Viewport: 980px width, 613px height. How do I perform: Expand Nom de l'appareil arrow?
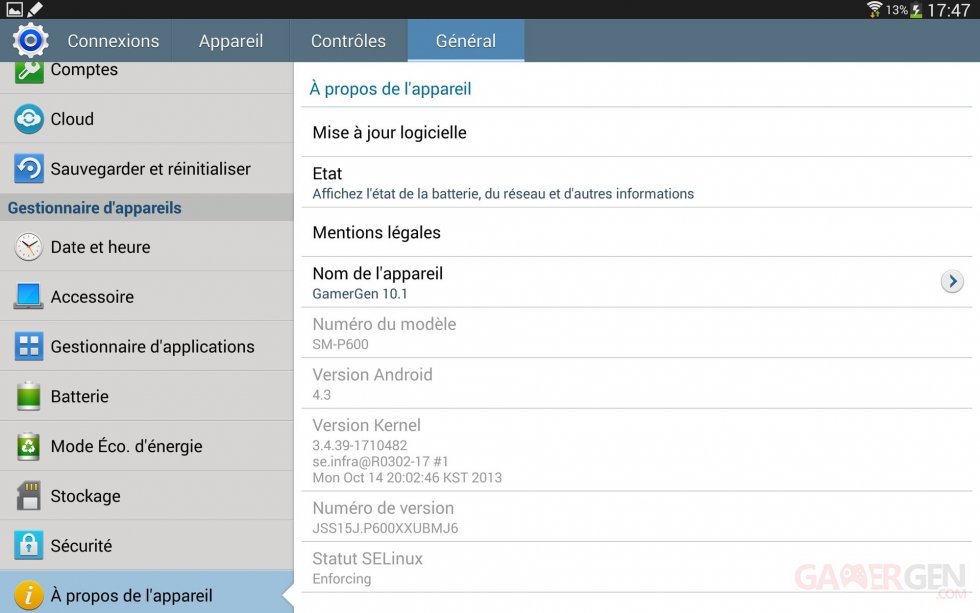coord(951,282)
